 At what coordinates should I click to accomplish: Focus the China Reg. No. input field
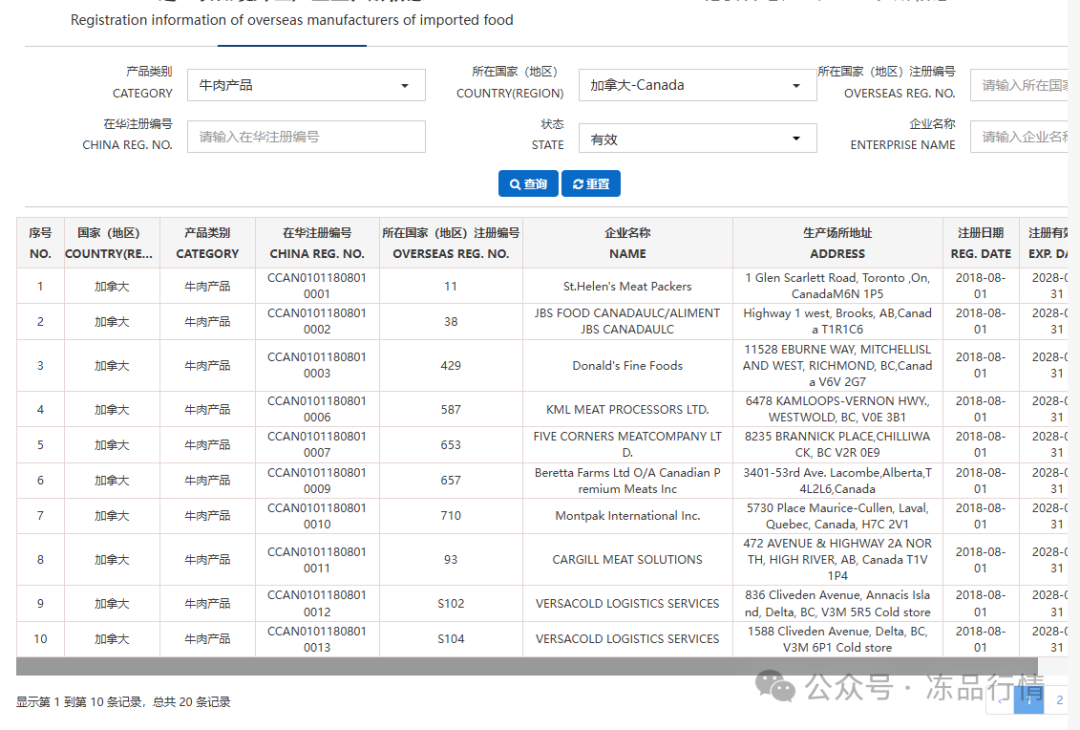pyautogui.click(x=306, y=137)
